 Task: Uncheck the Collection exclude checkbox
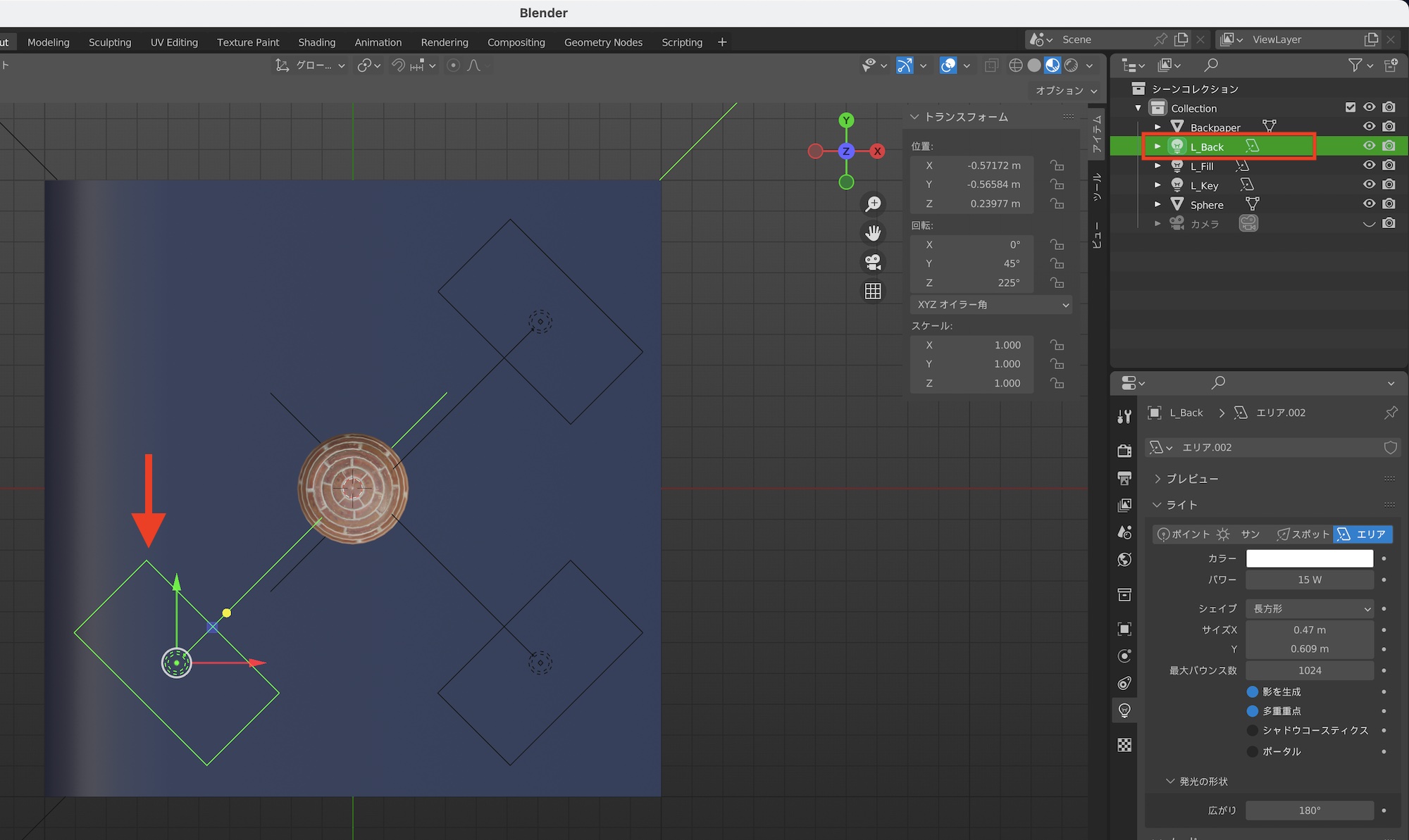click(x=1350, y=108)
